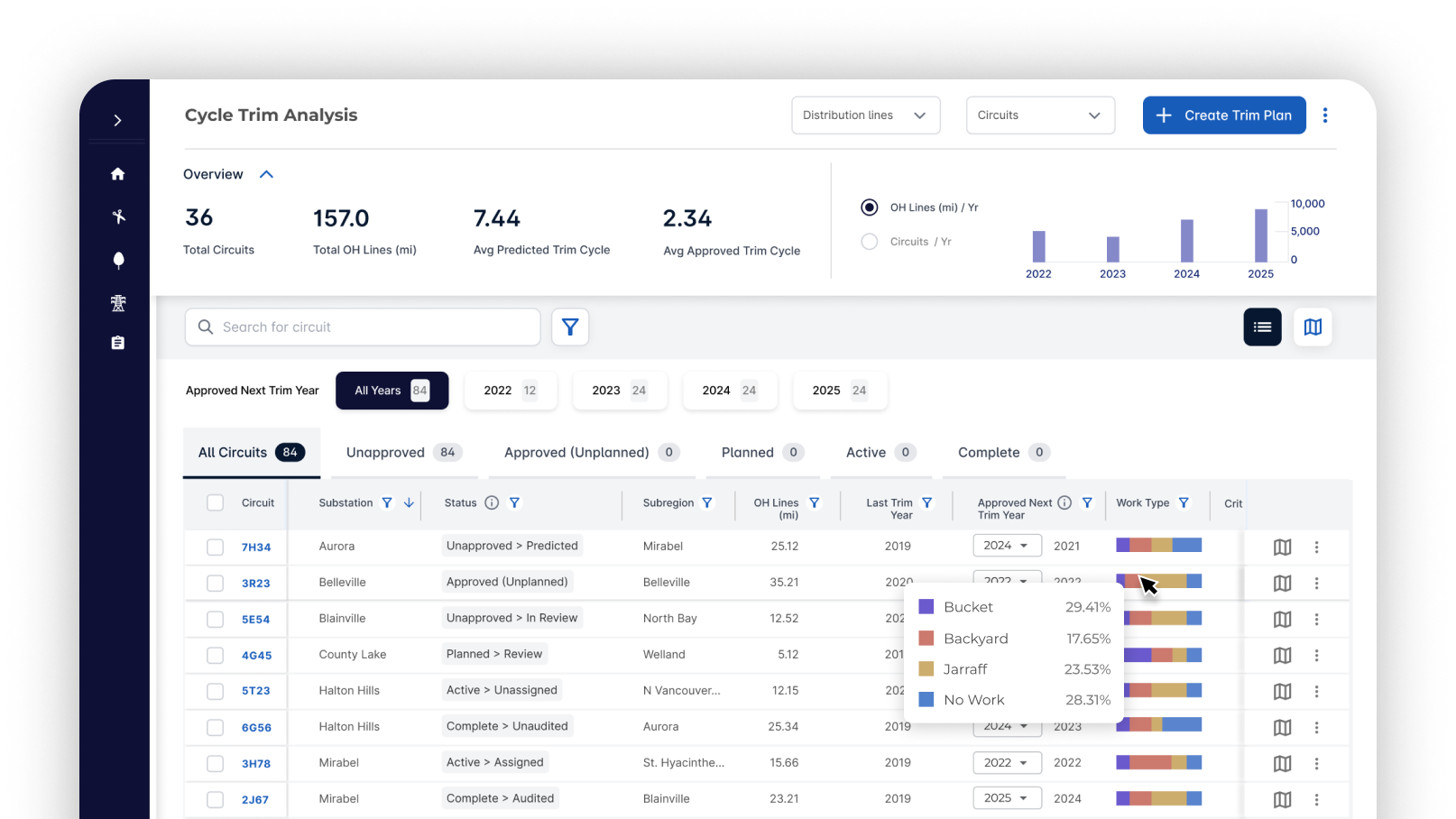Open the 2024 trim year dropdown for 7H34

coord(1007,546)
